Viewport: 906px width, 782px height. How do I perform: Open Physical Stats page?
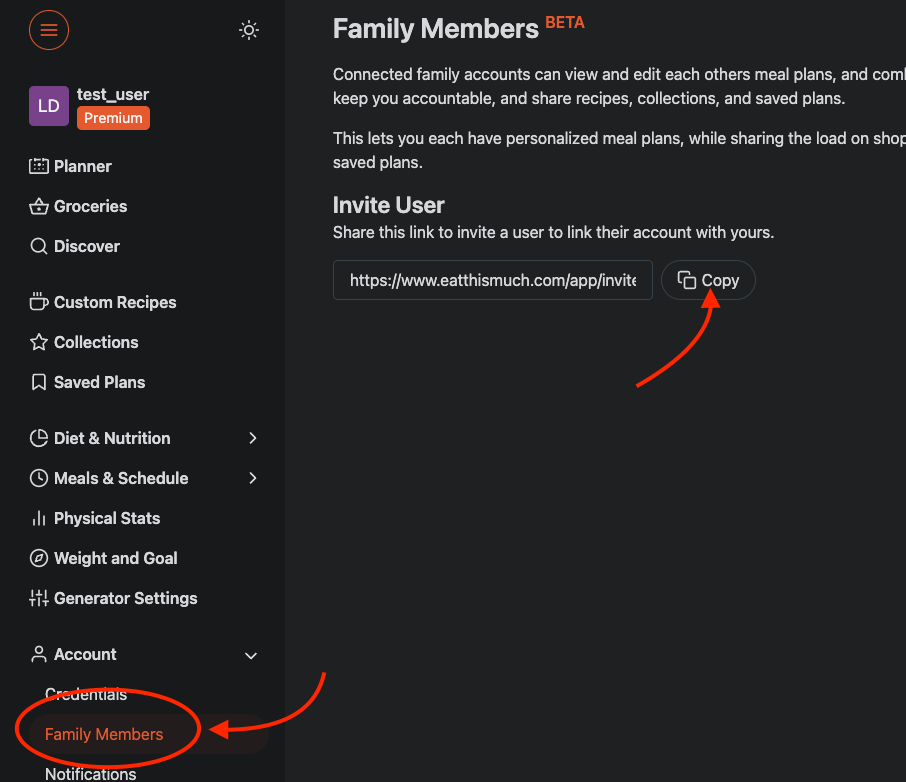click(x=106, y=518)
